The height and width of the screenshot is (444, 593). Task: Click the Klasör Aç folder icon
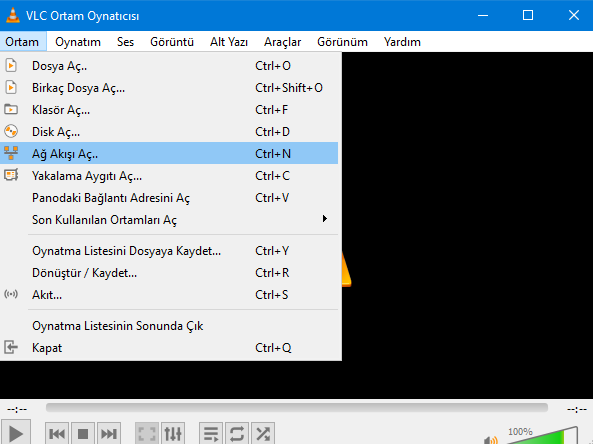click(11, 110)
